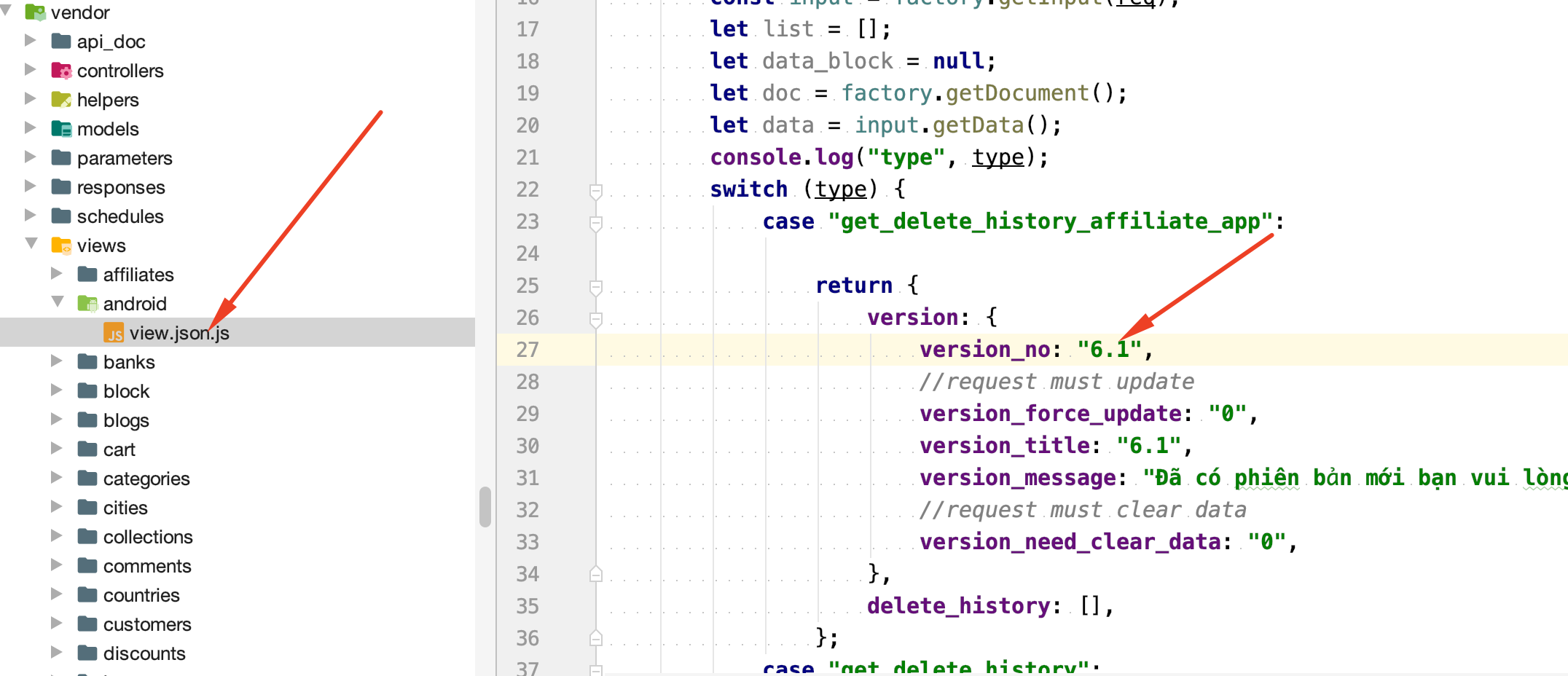Click the android folder icon
The height and width of the screenshot is (676, 1568).
[87, 303]
